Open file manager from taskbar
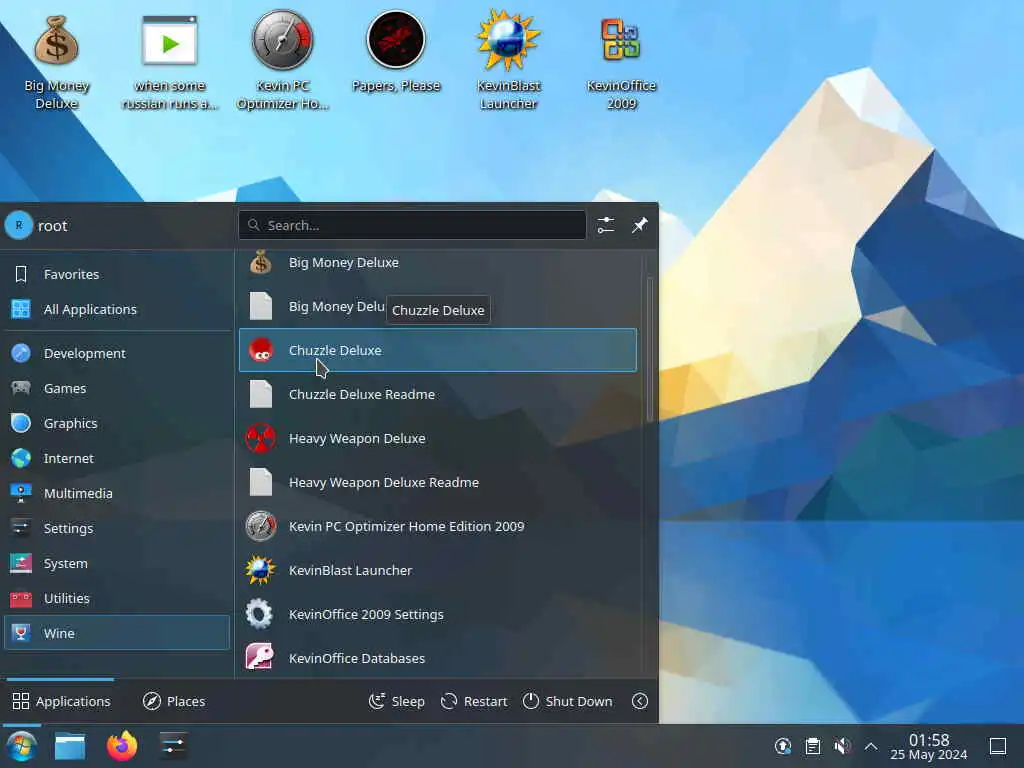 (x=70, y=746)
